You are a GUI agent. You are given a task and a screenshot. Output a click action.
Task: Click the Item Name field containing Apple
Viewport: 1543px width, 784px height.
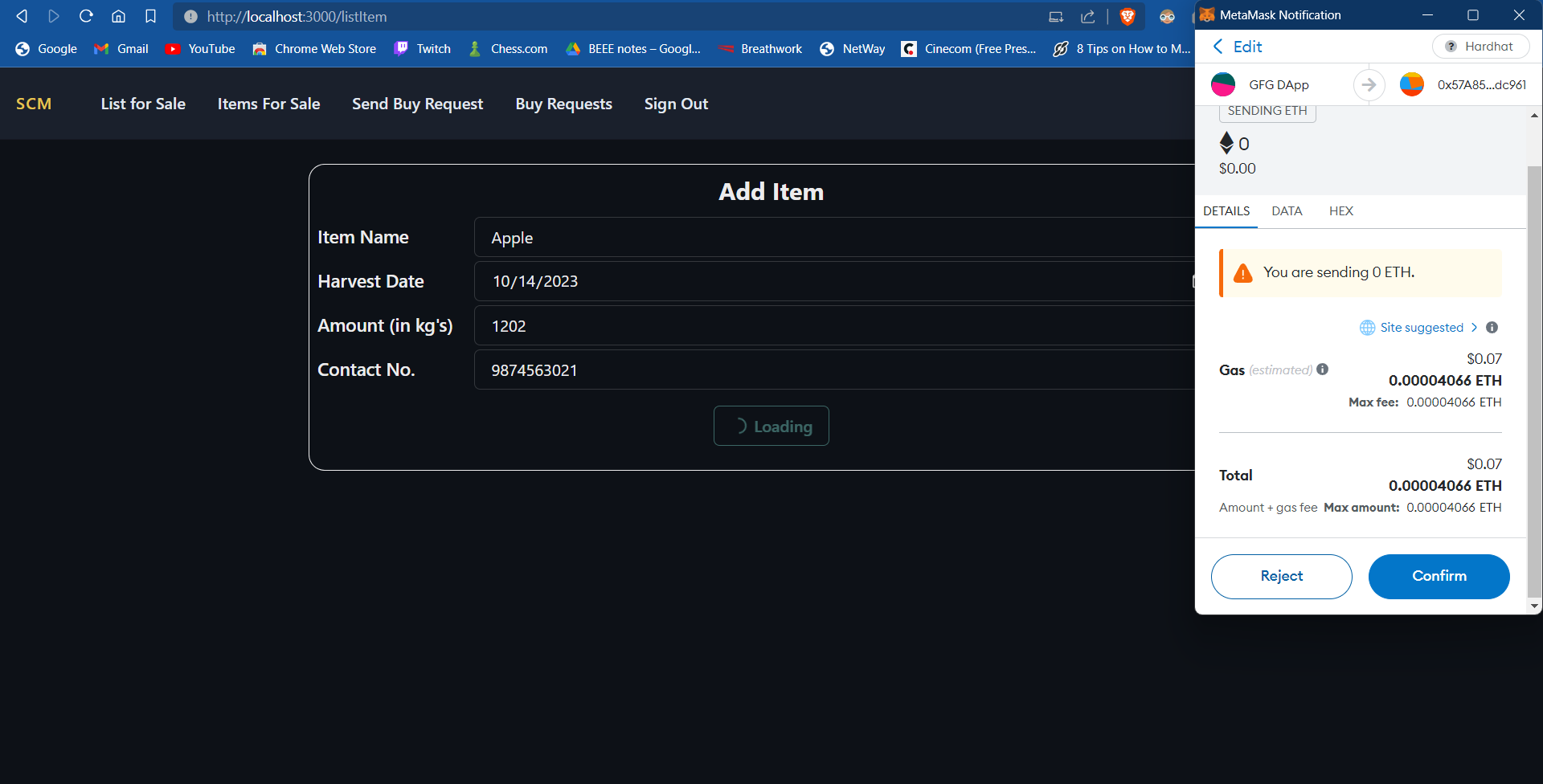pos(834,237)
